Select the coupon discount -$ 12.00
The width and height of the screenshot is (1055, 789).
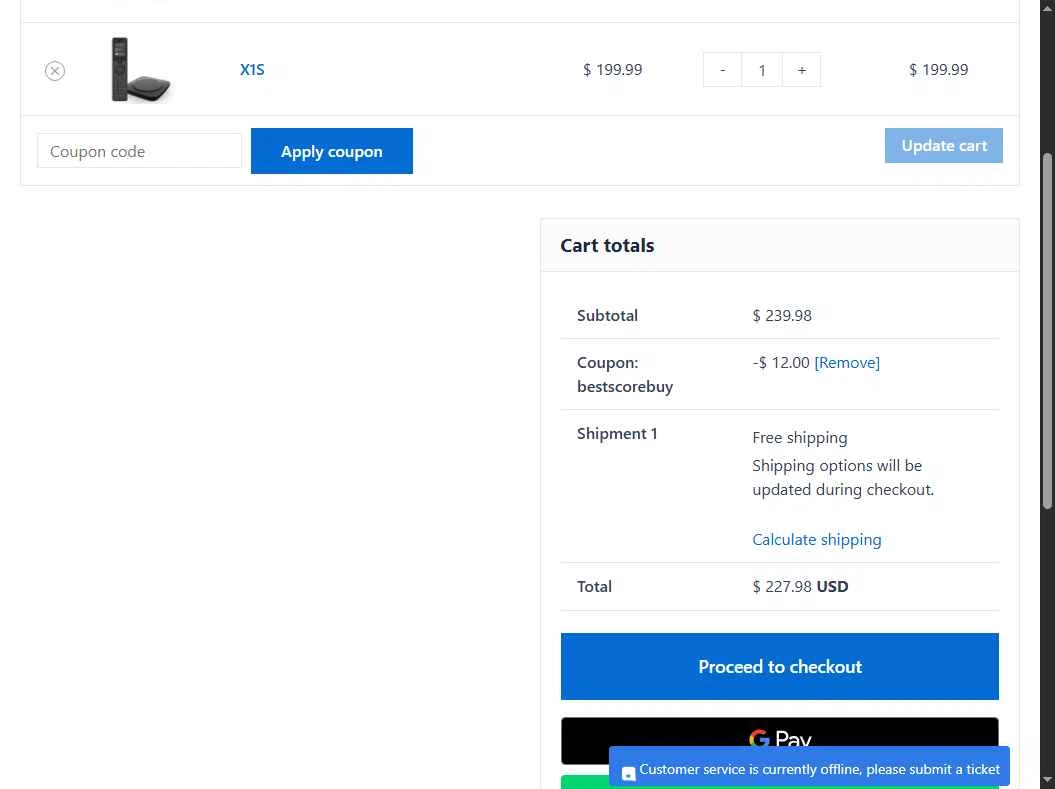780,363
